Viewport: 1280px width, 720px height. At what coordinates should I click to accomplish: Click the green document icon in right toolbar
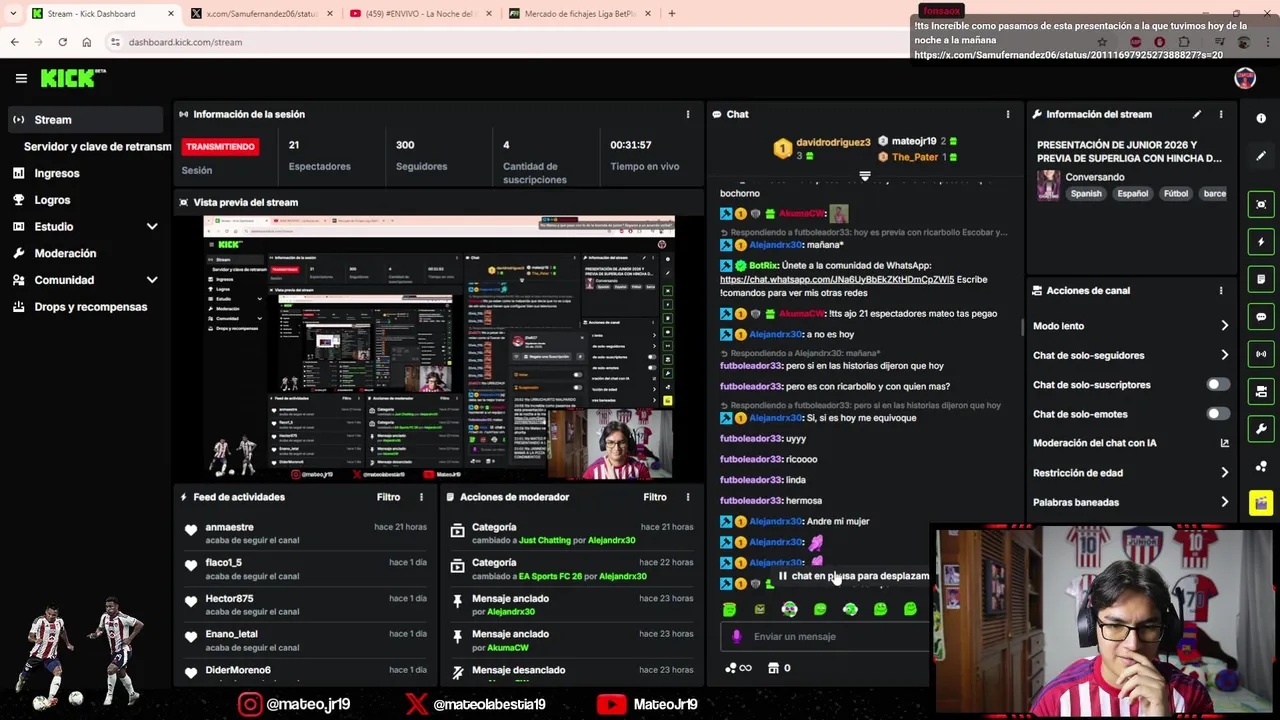[1261, 279]
